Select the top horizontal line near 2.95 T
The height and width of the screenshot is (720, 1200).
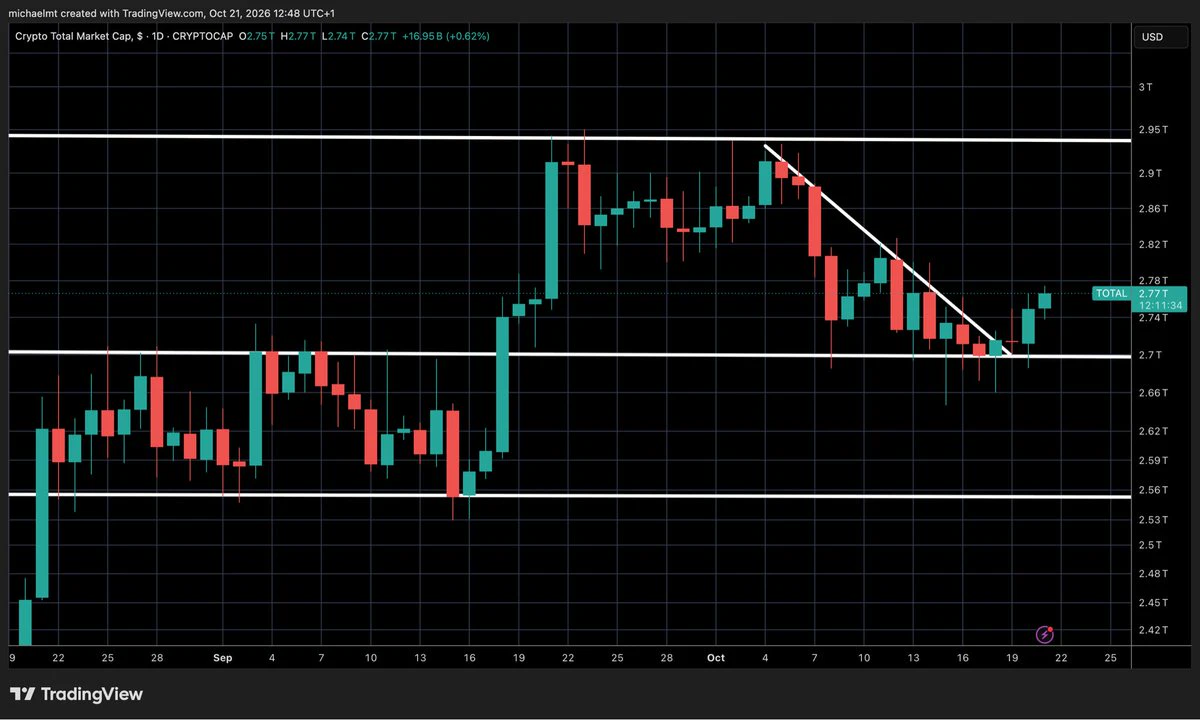(x=570, y=138)
